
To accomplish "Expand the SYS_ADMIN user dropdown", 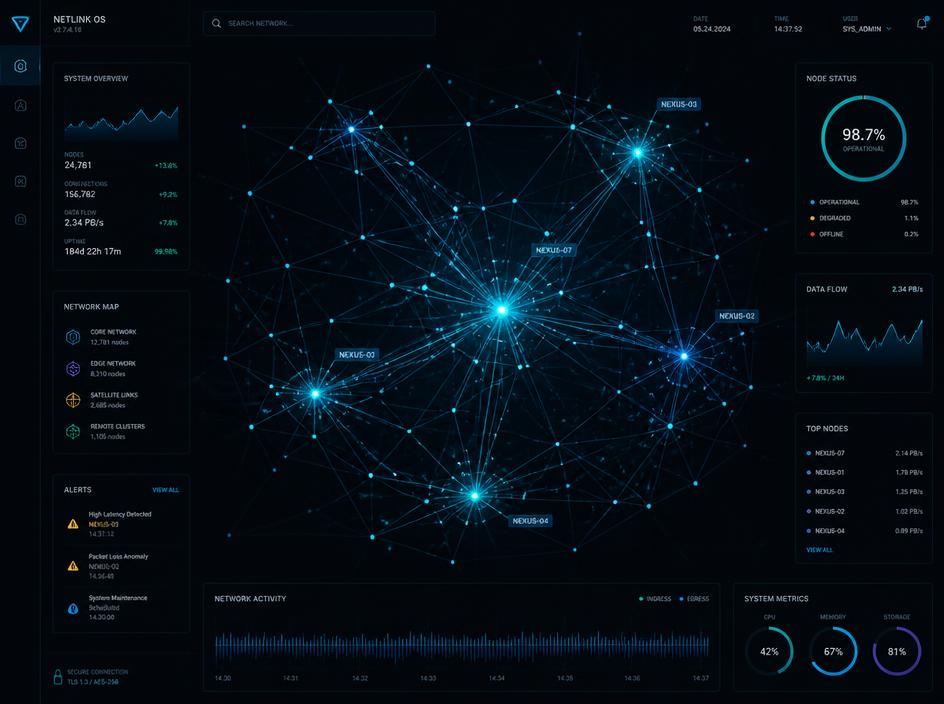I will coord(867,29).
